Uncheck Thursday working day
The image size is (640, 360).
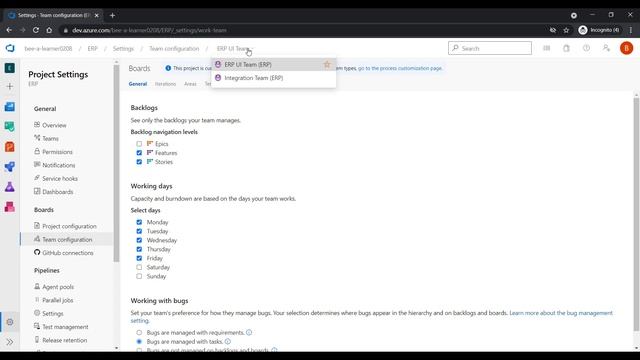coord(139,249)
